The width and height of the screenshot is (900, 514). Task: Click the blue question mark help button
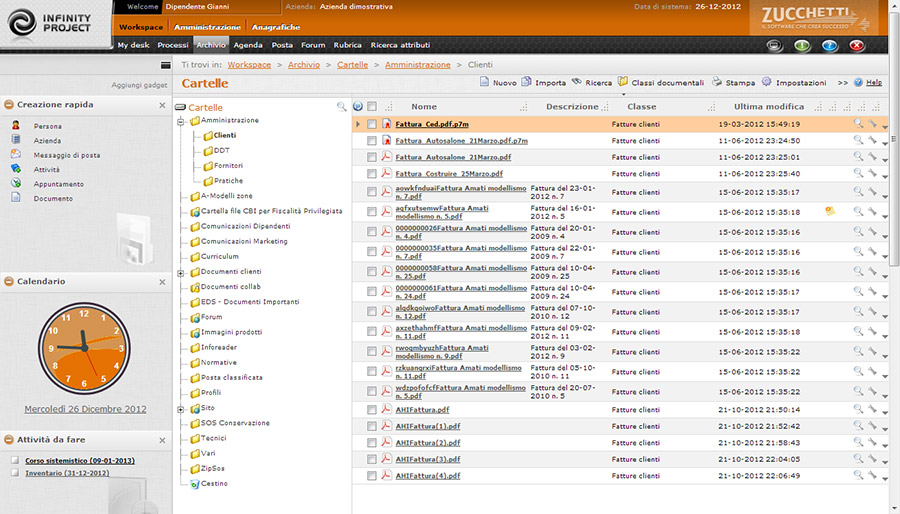tap(829, 46)
